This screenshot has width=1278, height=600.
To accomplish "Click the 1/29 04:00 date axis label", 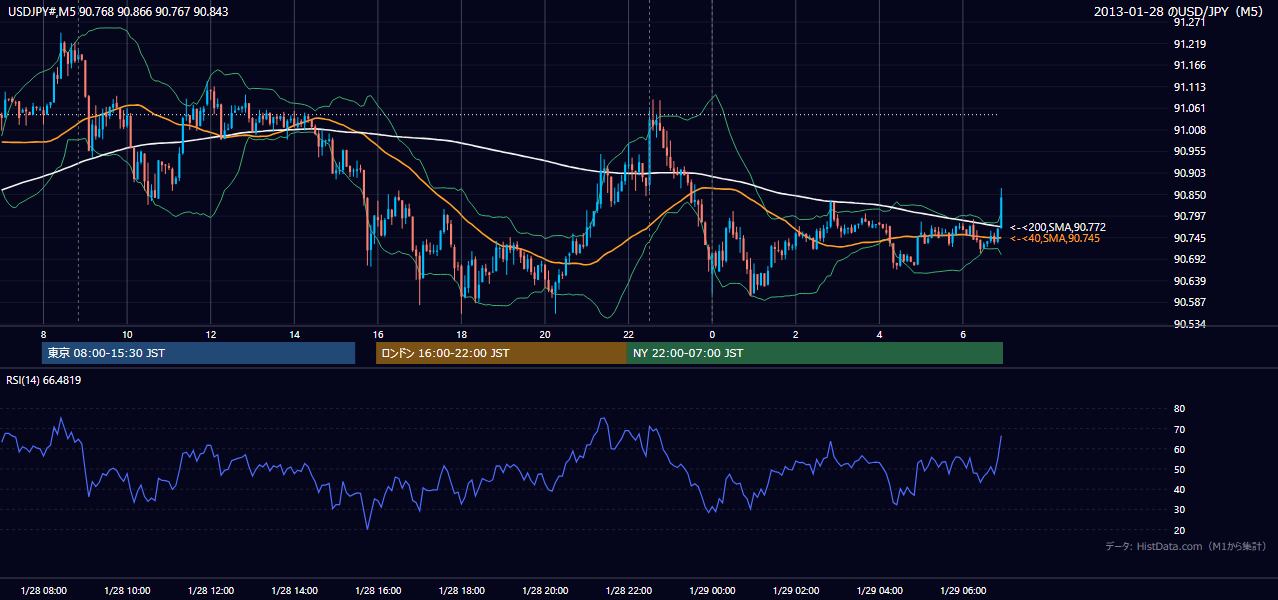I will 880,590.
